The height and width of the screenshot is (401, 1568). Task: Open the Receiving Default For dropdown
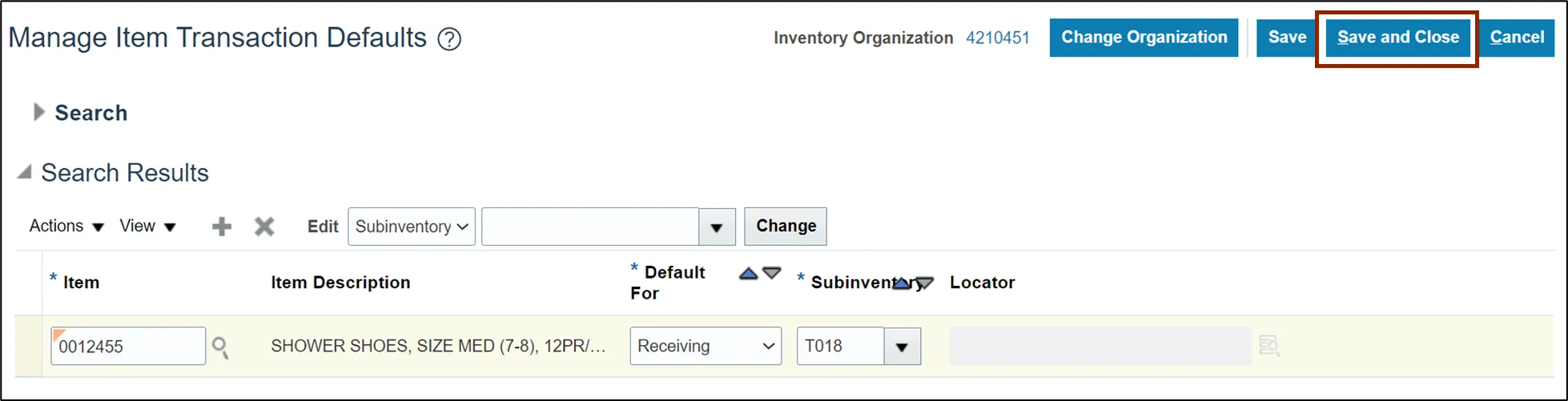point(705,346)
